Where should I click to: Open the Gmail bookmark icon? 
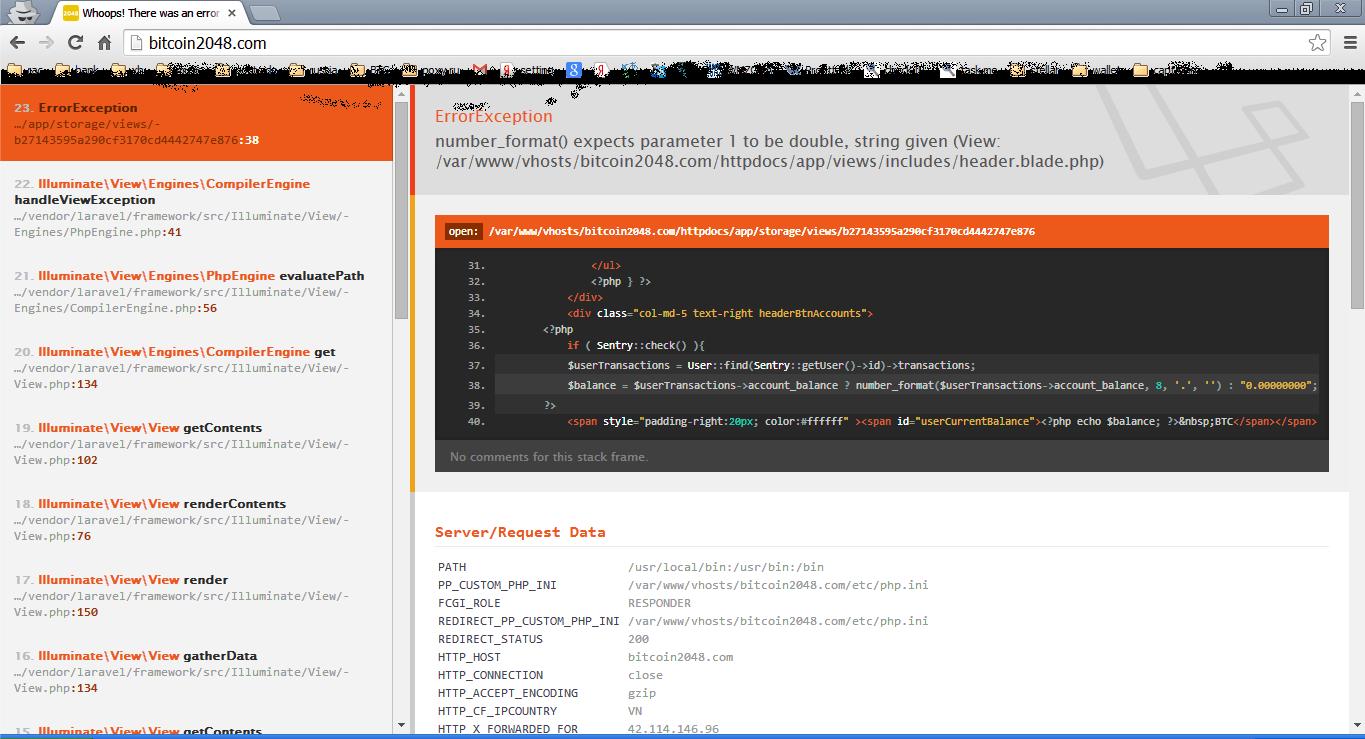[x=481, y=70]
